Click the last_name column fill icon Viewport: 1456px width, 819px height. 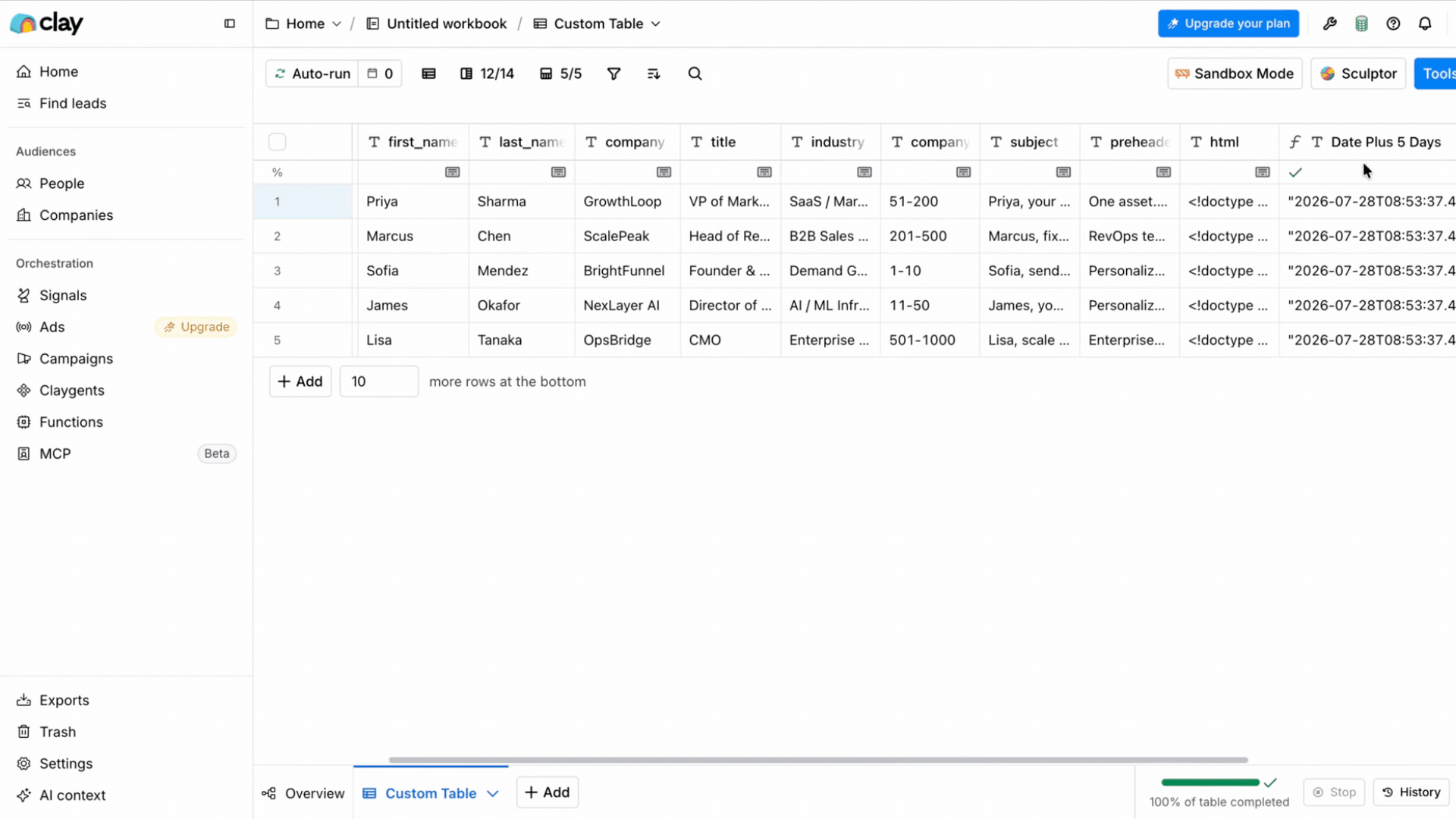(559, 172)
